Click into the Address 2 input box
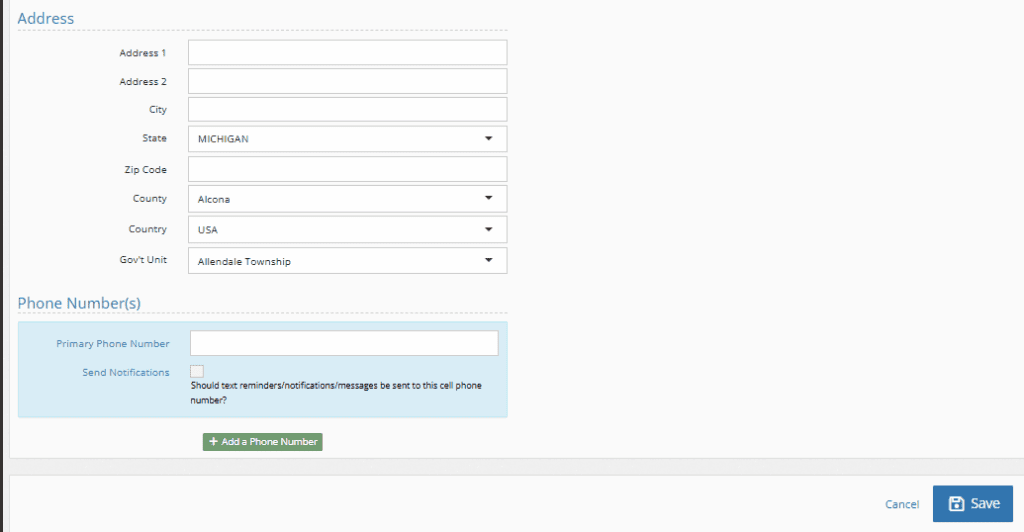The height and width of the screenshot is (532, 1024). tap(347, 81)
